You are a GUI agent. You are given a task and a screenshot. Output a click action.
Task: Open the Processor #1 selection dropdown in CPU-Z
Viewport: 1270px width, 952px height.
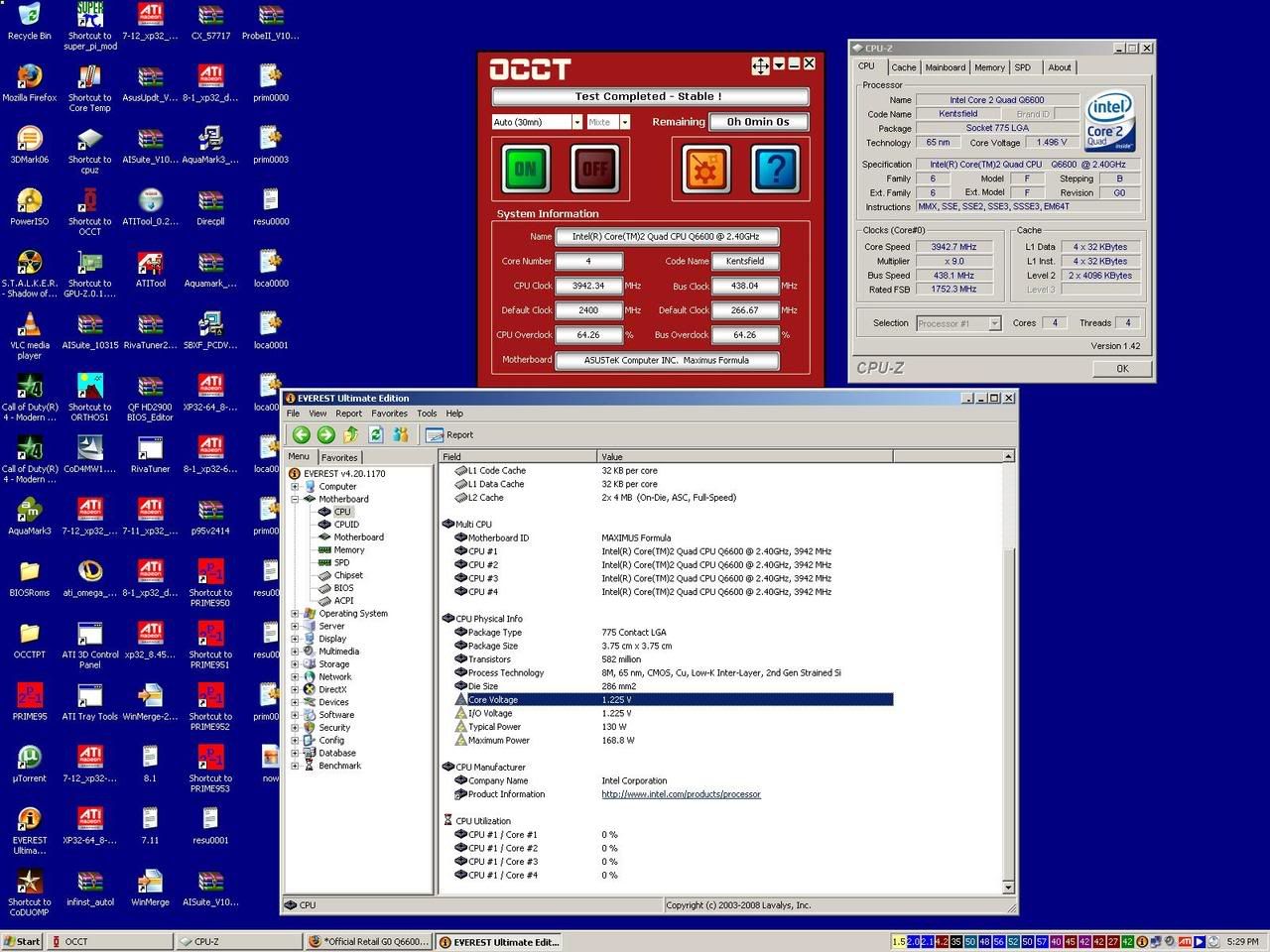point(994,323)
